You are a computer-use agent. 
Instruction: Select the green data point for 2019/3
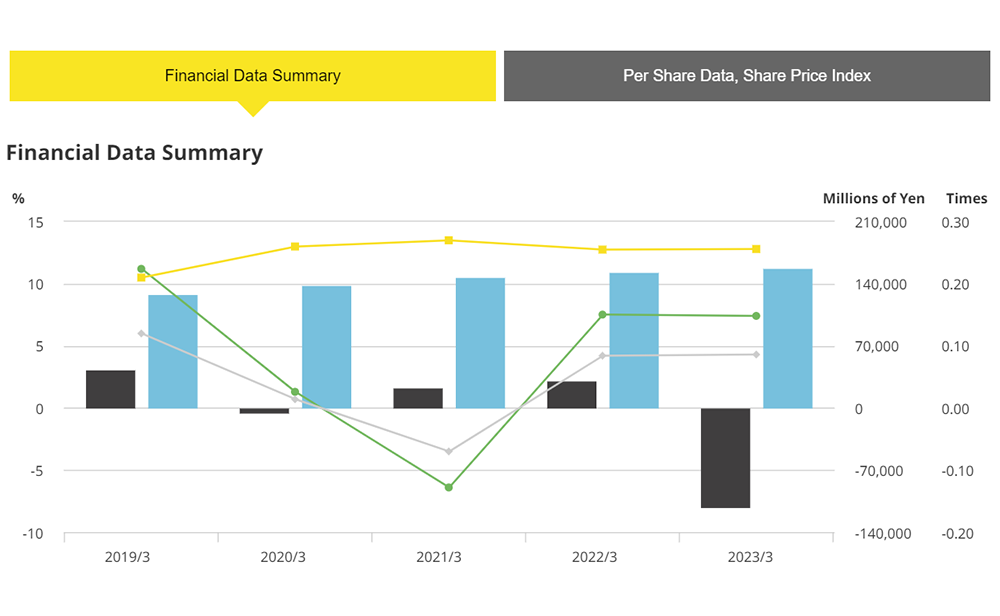pyautogui.click(x=141, y=269)
